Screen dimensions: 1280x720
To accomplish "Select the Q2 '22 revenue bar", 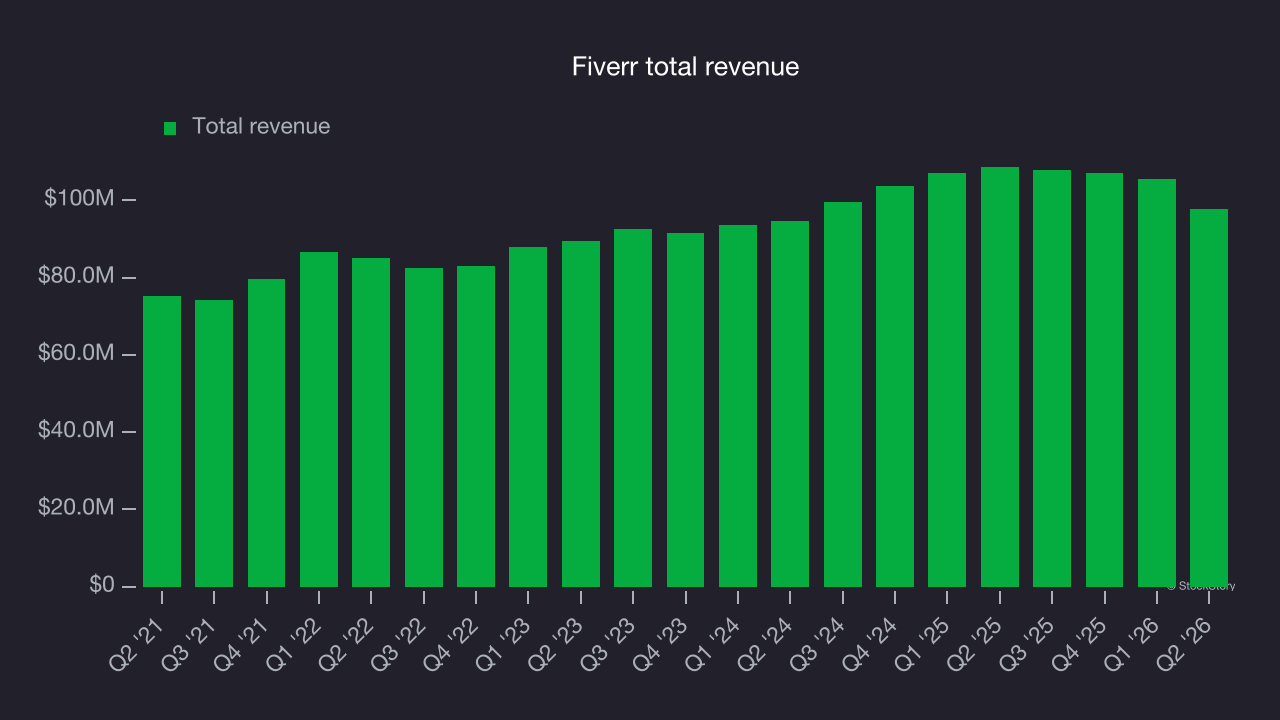I will coord(371,422).
